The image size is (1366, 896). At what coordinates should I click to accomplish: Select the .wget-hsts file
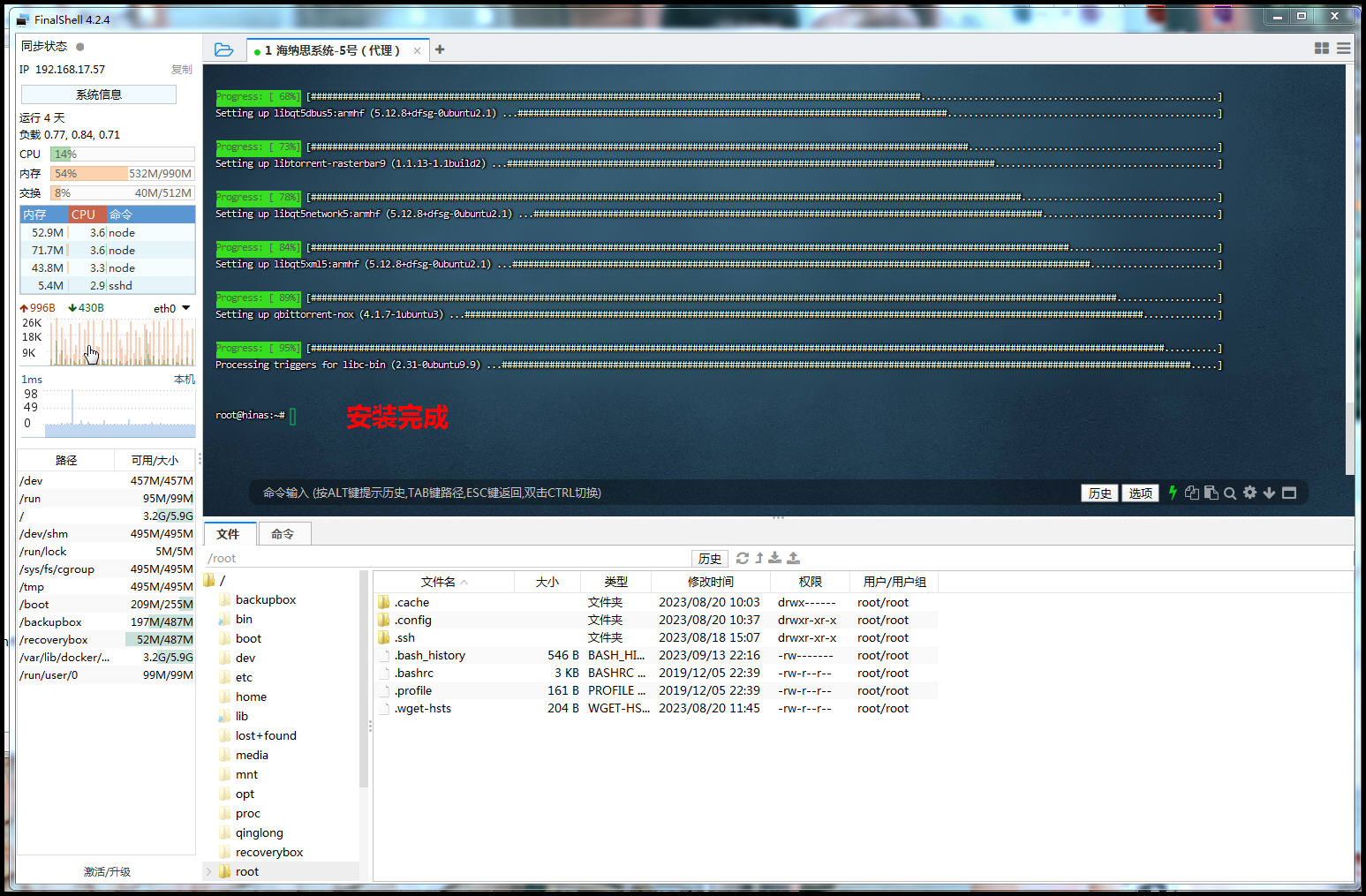[x=655, y=708]
